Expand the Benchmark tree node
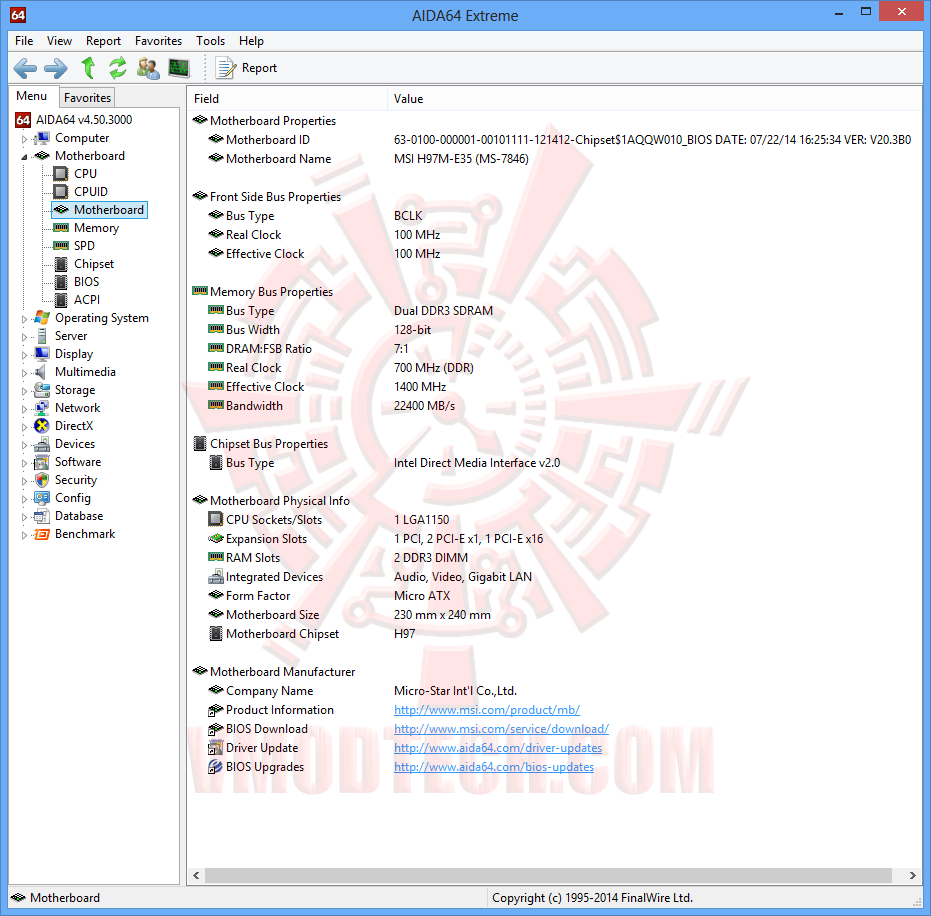 [24, 535]
